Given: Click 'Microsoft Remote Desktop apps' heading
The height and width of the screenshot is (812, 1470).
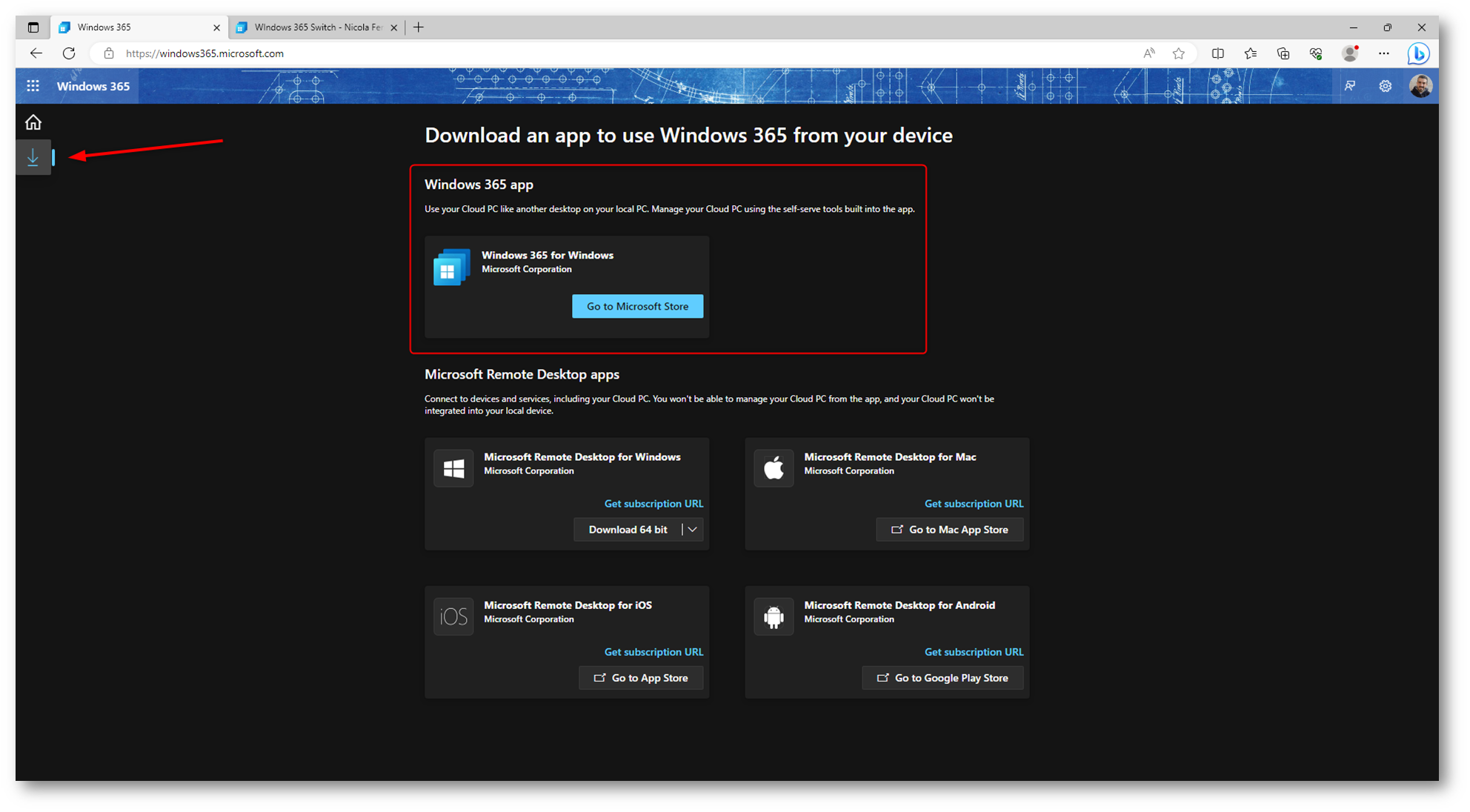Looking at the screenshot, I should pos(522,374).
